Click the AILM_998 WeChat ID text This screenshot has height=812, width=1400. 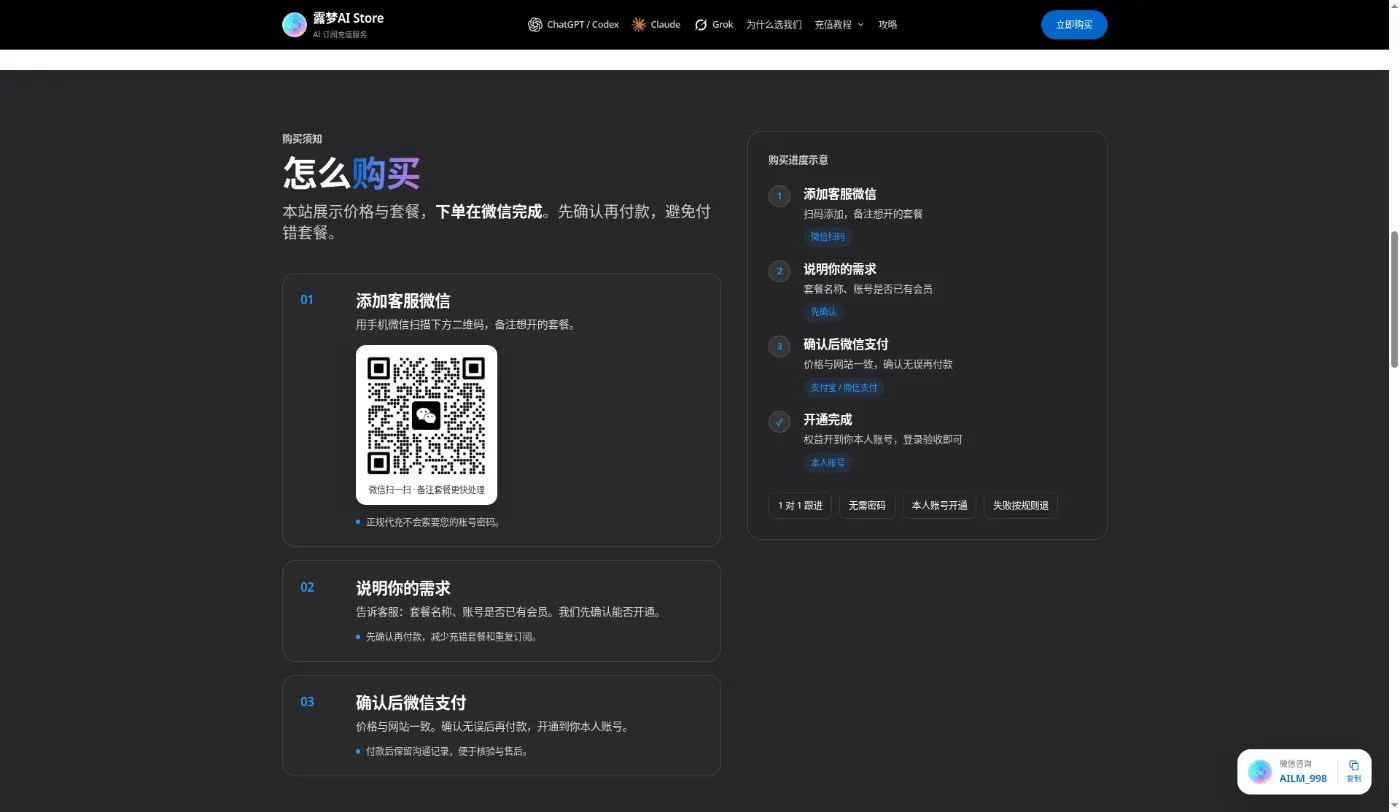(1303, 778)
